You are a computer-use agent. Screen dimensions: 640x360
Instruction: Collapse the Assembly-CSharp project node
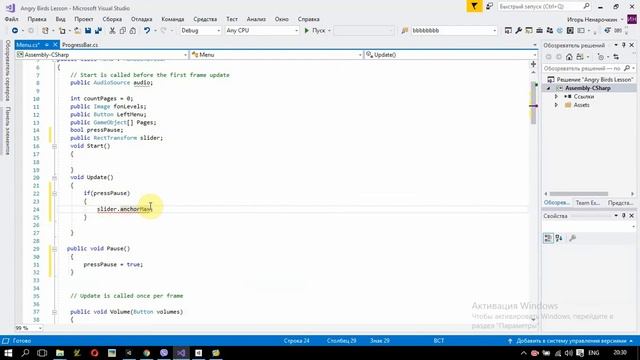tap(548, 88)
